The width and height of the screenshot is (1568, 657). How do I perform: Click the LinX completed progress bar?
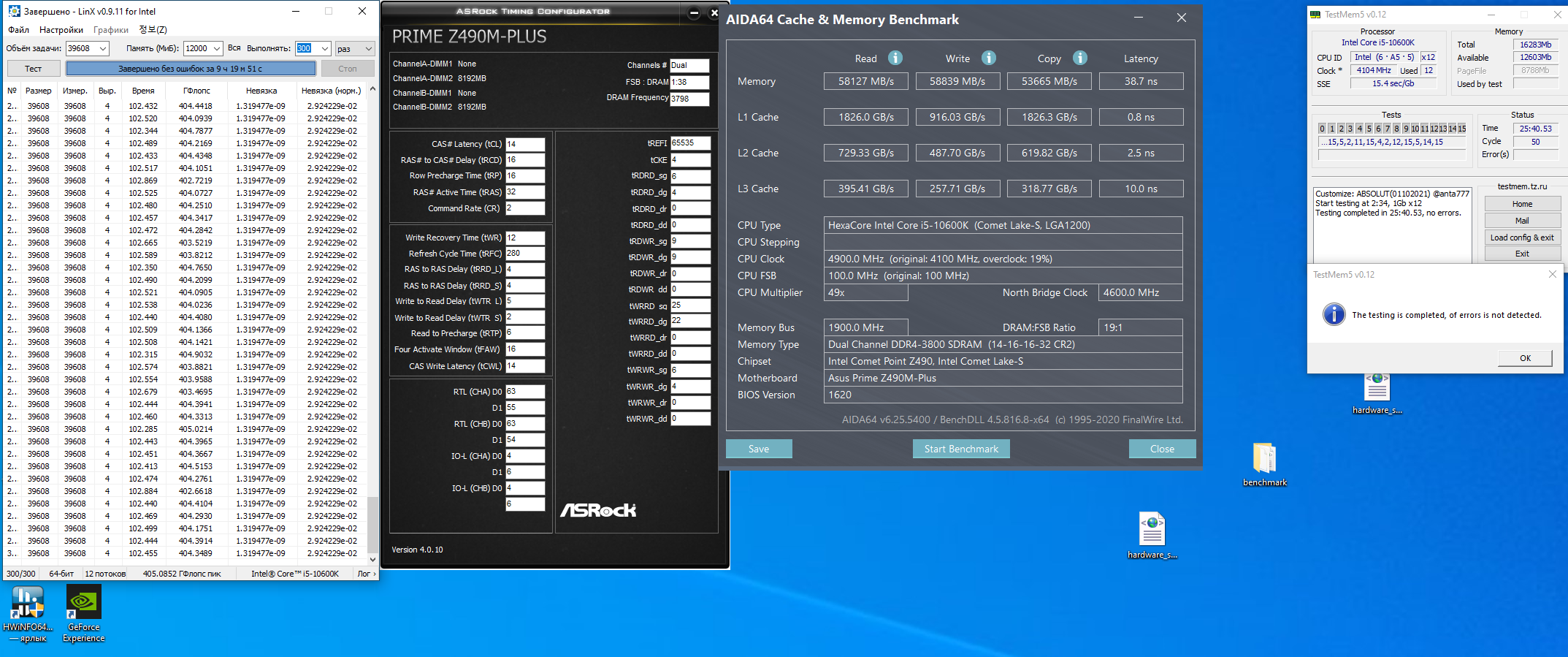click(191, 69)
